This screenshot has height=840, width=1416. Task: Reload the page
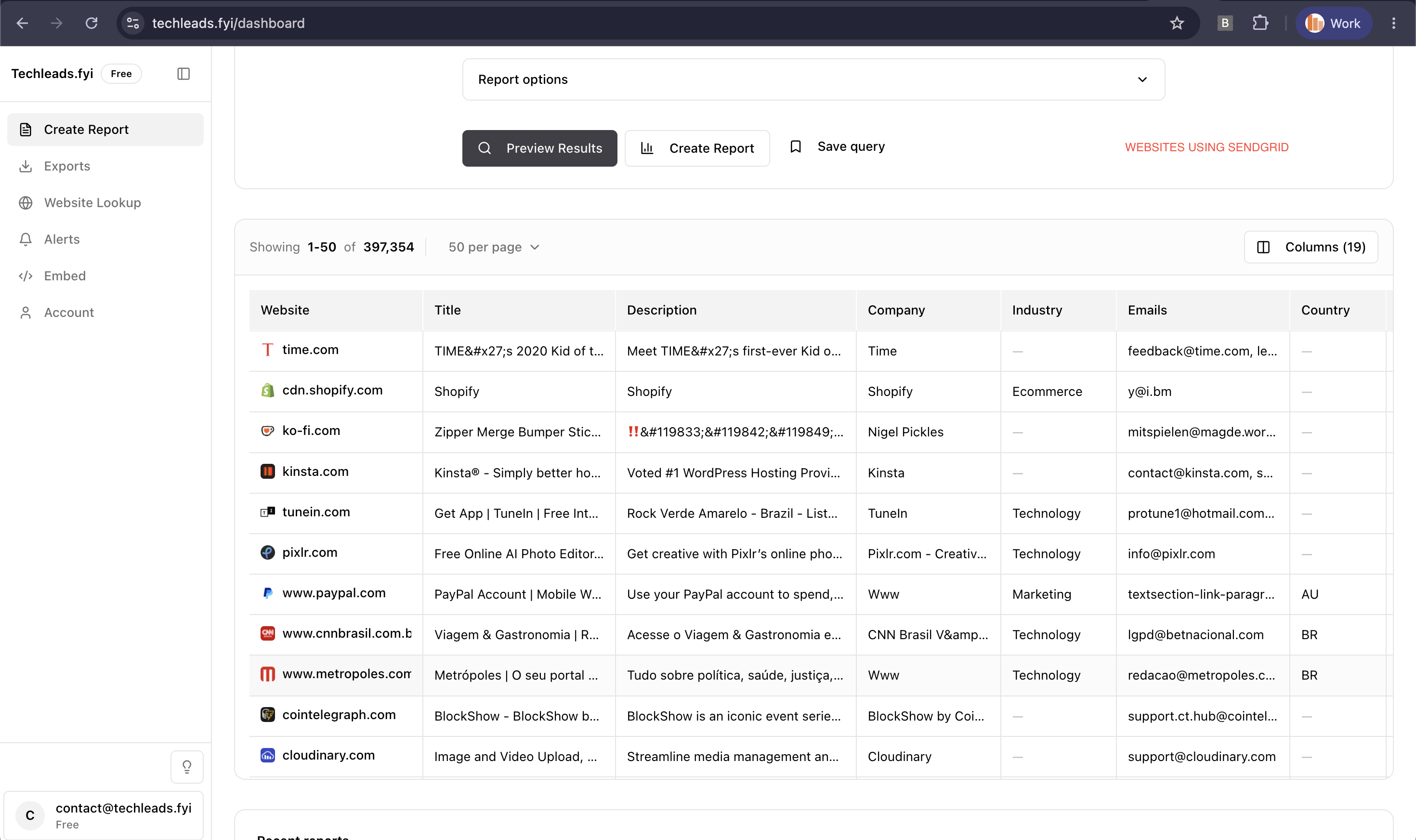[x=91, y=23]
